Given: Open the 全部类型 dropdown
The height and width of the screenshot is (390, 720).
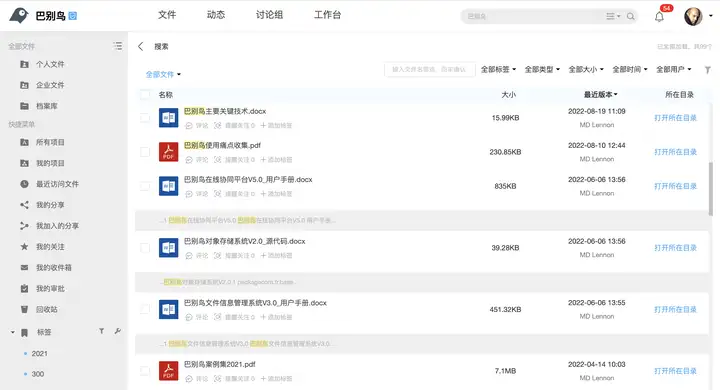Looking at the screenshot, I should (542, 69).
